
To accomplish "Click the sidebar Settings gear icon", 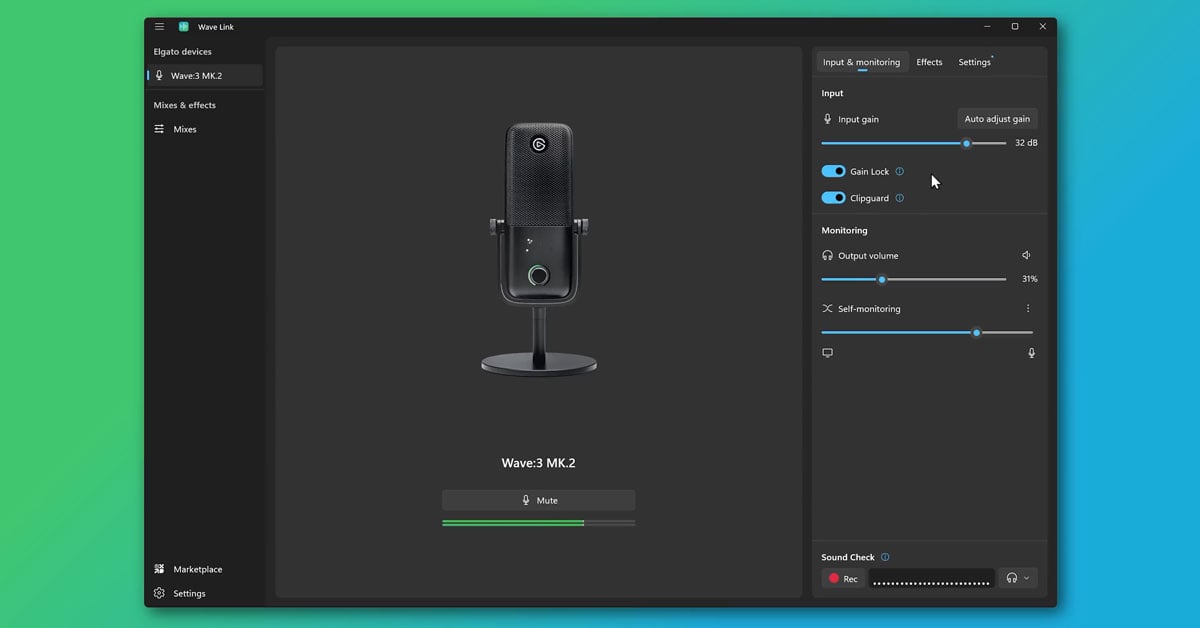I will pyautogui.click(x=159, y=593).
